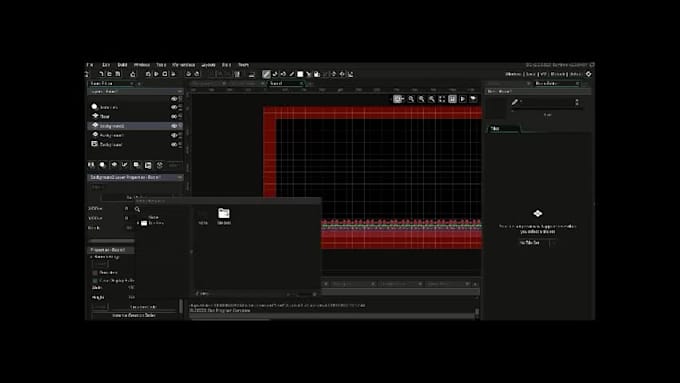Click the delete layer icon in layers toolbar

point(159,165)
